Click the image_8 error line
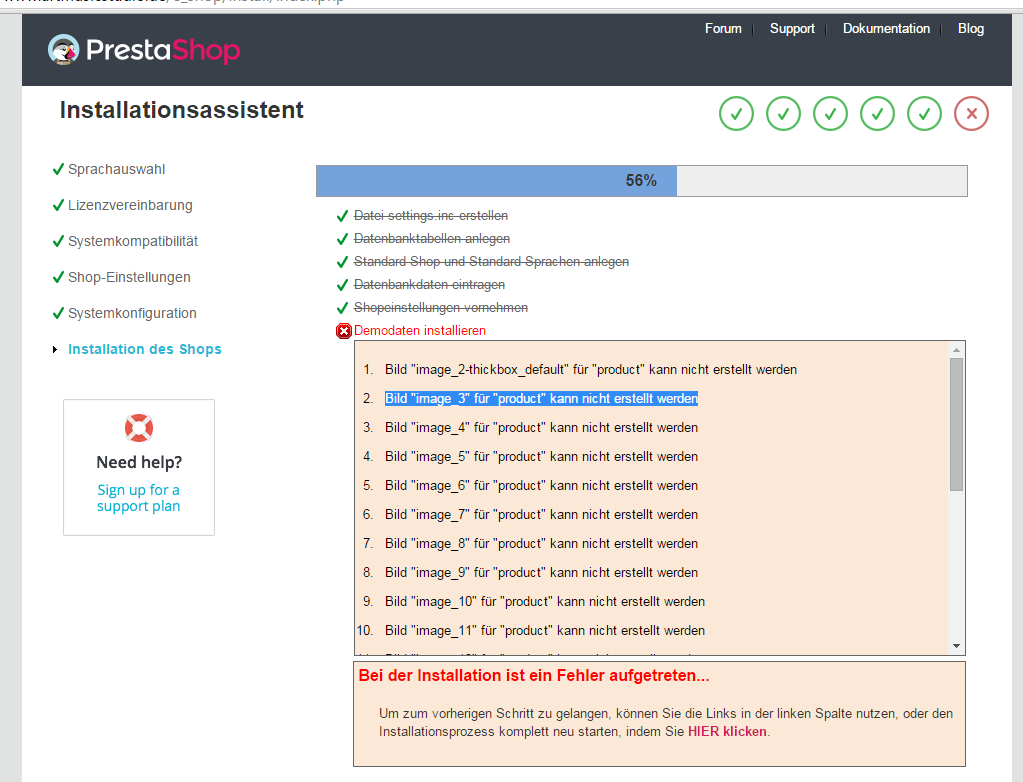This screenshot has width=1023, height=782. click(x=541, y=543)
